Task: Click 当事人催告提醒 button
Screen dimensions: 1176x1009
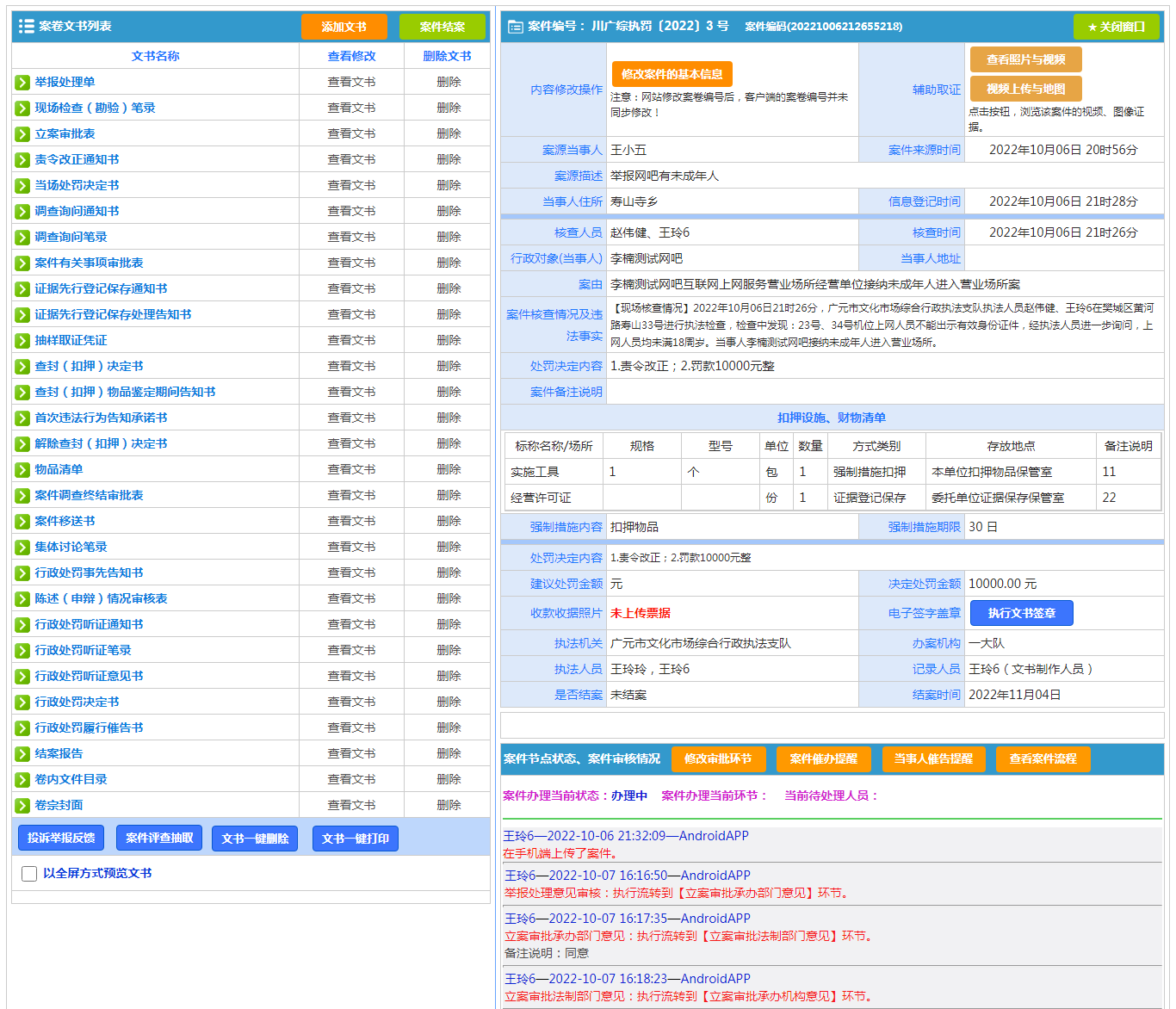Action: tap(933, 759)
